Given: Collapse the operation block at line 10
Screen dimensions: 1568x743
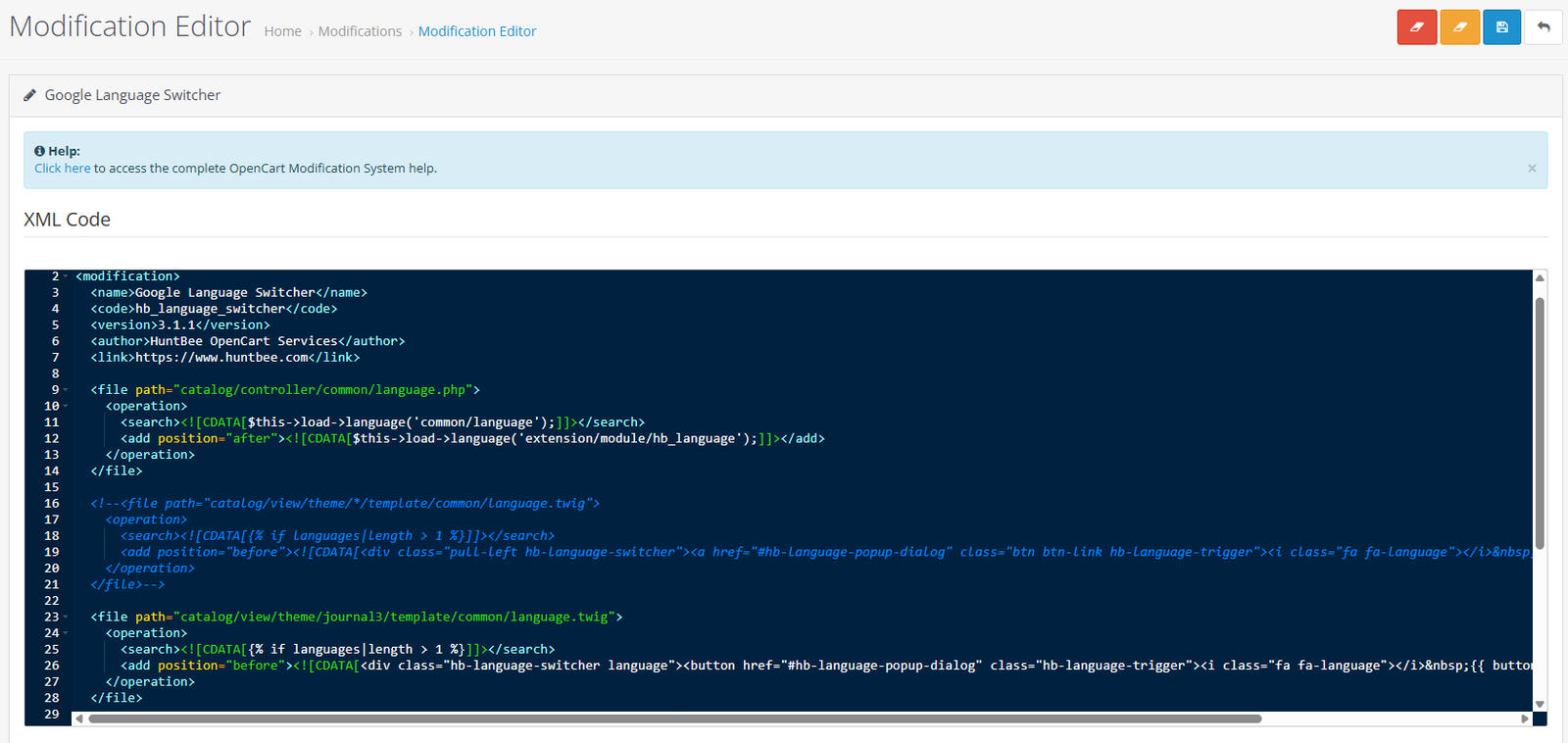Looking at the screenshot, I should (x=66, y=406).
